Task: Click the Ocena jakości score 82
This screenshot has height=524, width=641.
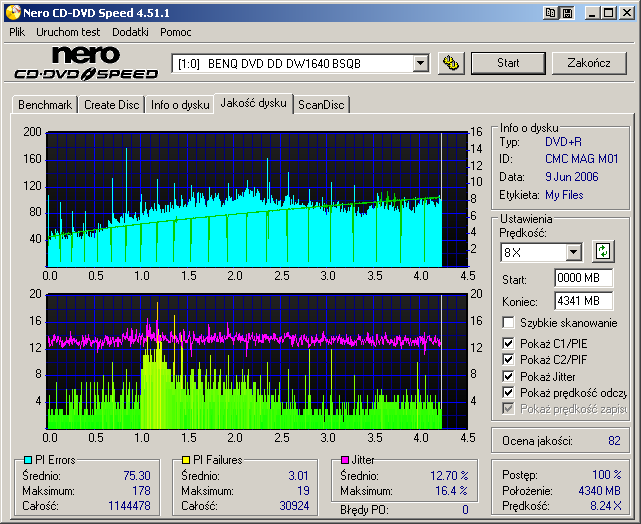Action: pyautogui.click(x=614, y=441)
